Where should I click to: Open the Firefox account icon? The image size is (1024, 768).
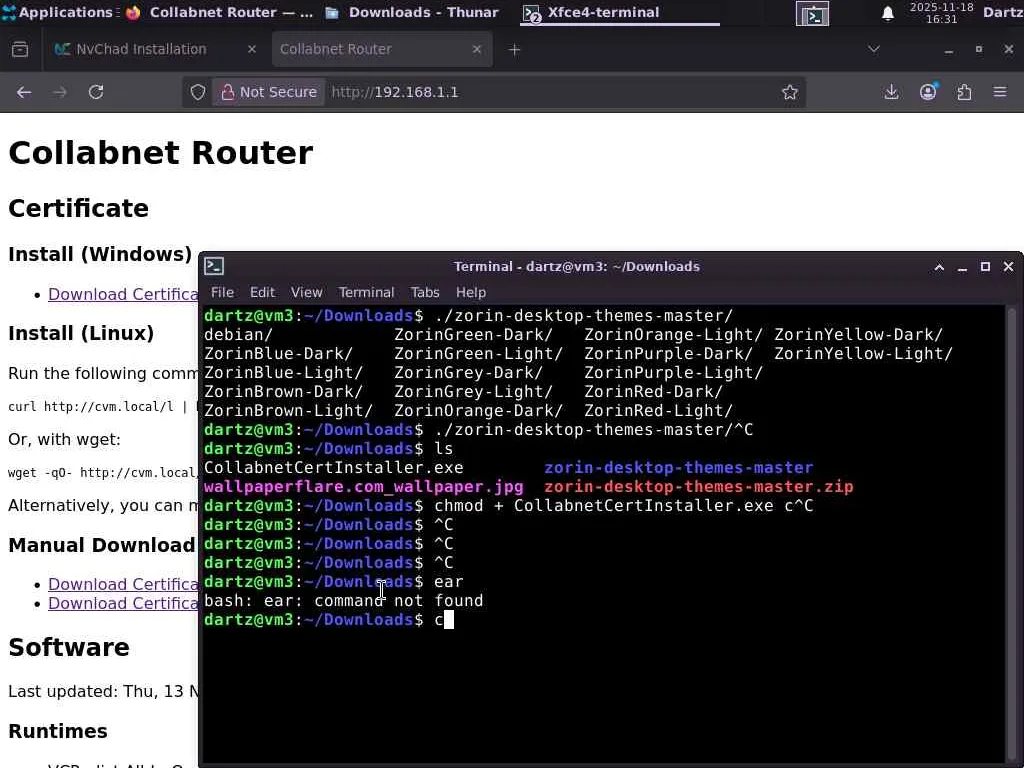[928, 92]
